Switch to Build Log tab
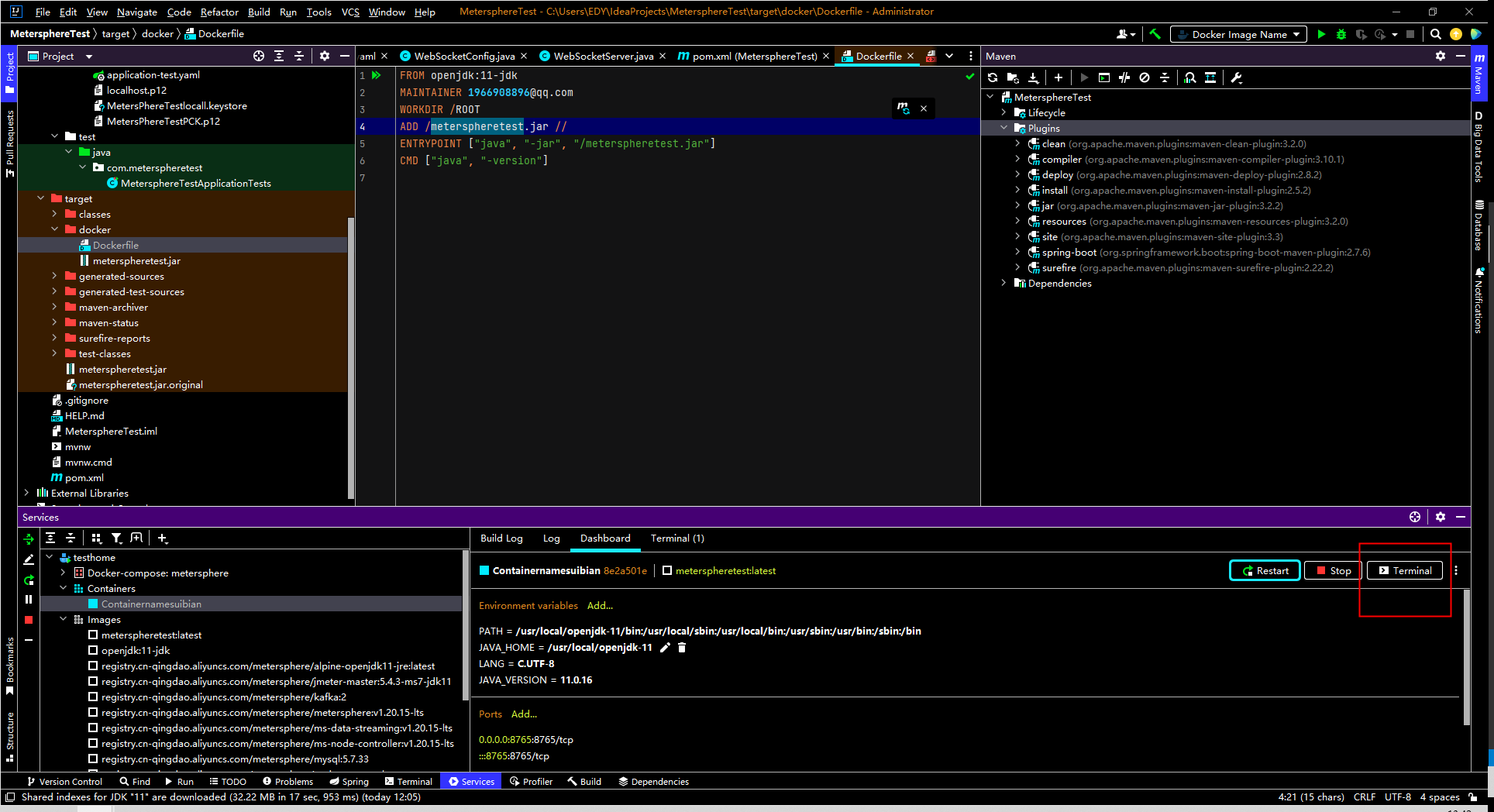This screenshot has height=812, width=1494. (501, 538)
